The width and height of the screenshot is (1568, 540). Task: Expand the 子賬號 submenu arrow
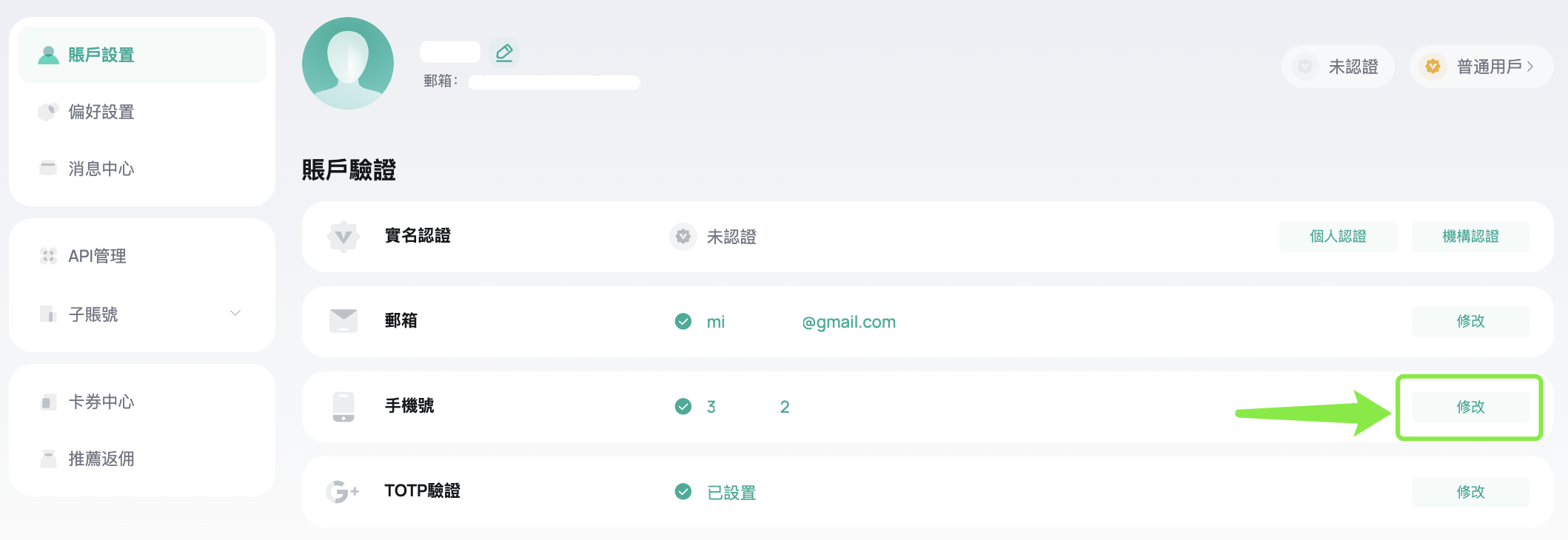tap(235, 314)
